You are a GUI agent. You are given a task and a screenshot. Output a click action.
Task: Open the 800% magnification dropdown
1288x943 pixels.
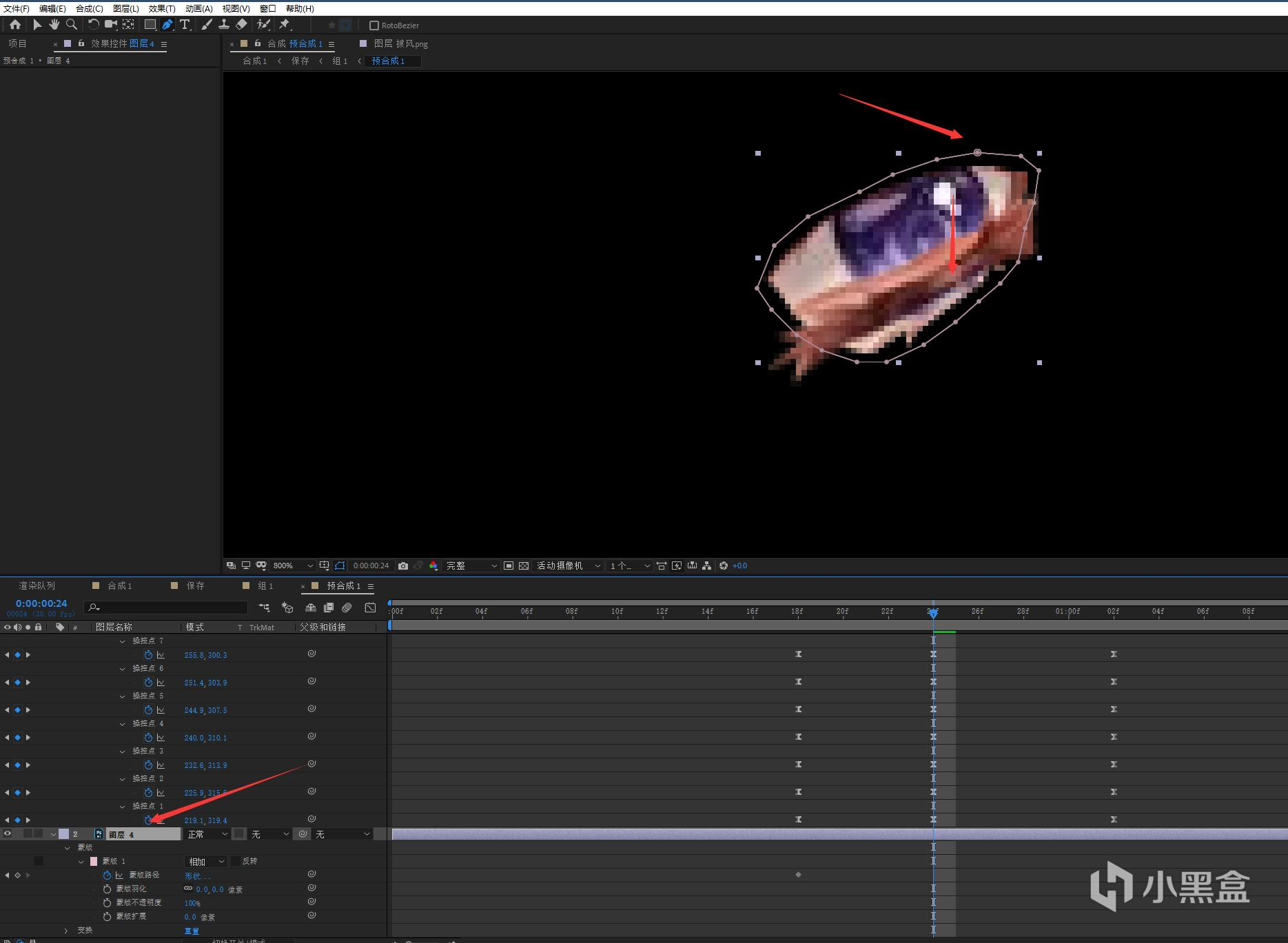coord(294,566)
